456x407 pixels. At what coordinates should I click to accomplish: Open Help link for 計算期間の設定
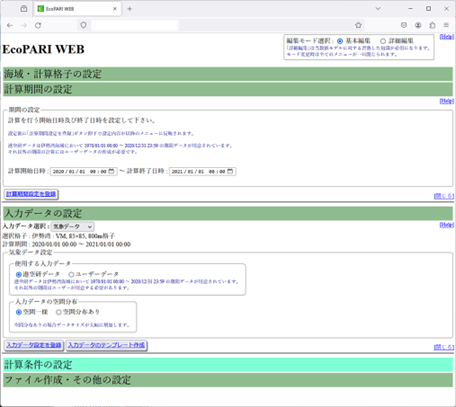pyautogui.click(x=447, y=101)
